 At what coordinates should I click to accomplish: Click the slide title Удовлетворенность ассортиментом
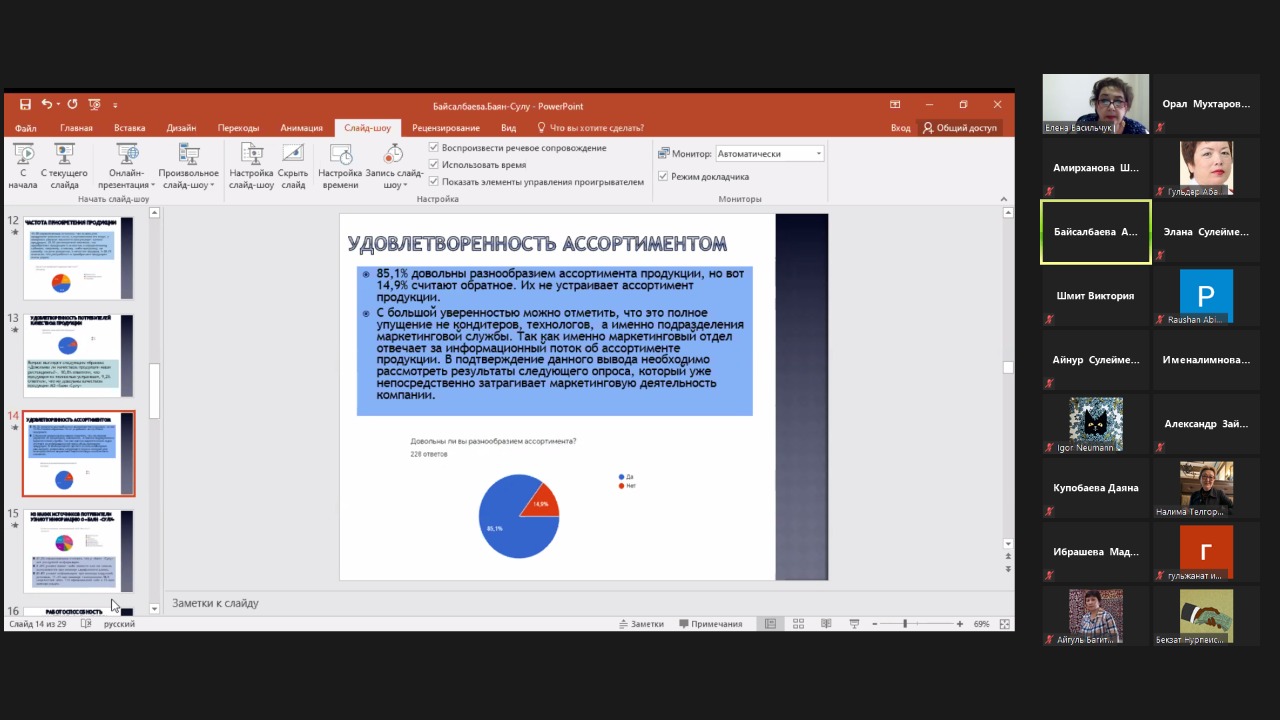coord(537,244)
